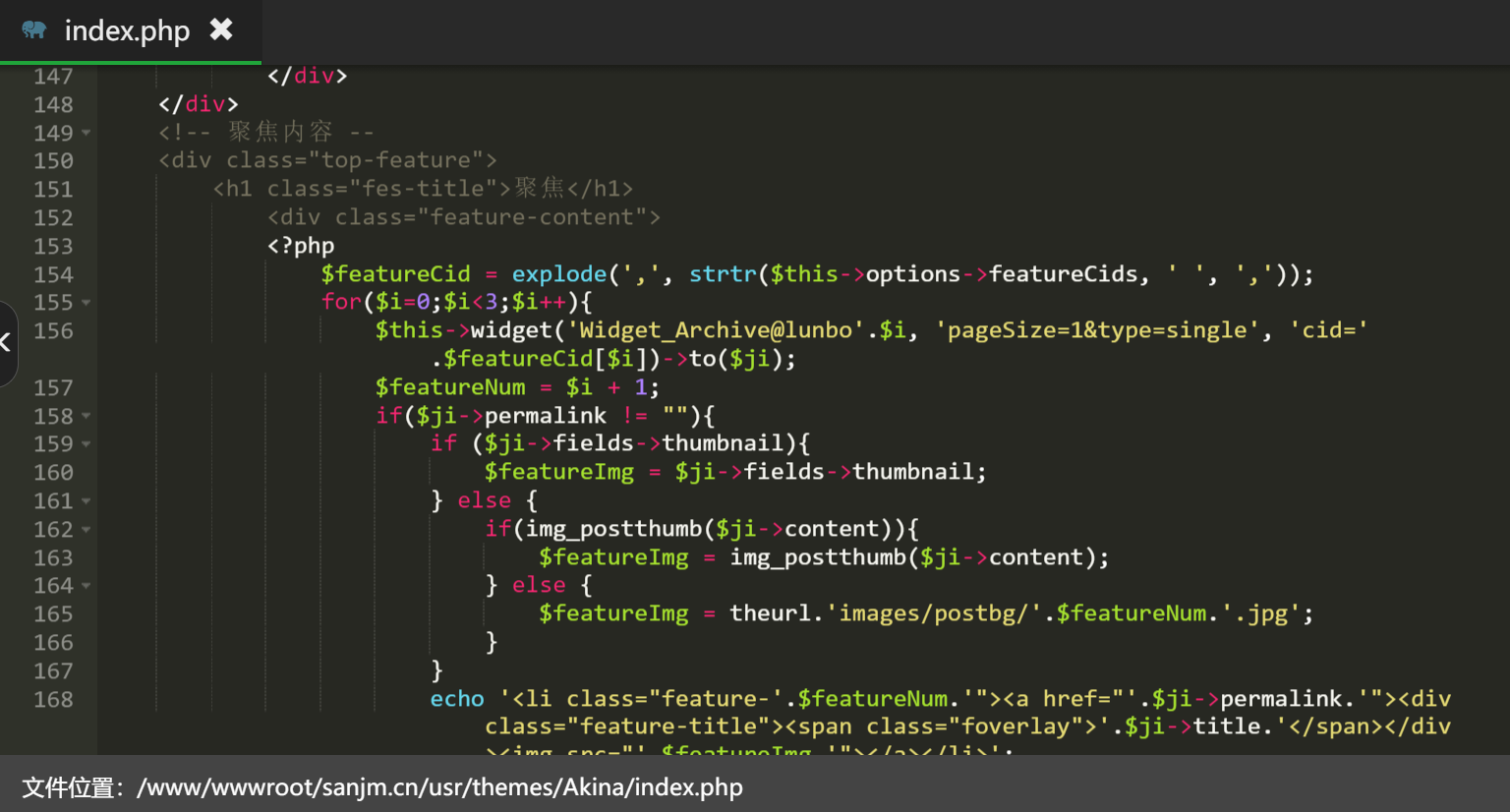Fold the thumbnail if-block at line 159
The height and width of the screenshot is (812, 1510).
tap(87, 444)
